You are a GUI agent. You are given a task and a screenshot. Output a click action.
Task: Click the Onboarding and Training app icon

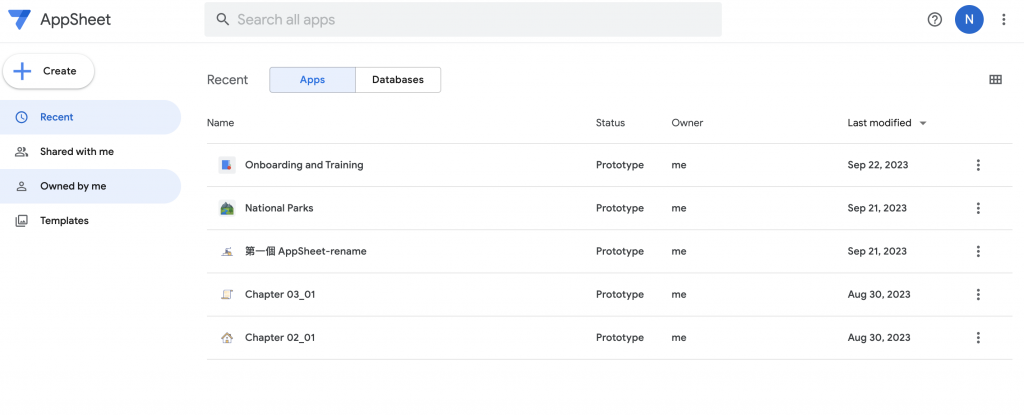pos(226,165)
